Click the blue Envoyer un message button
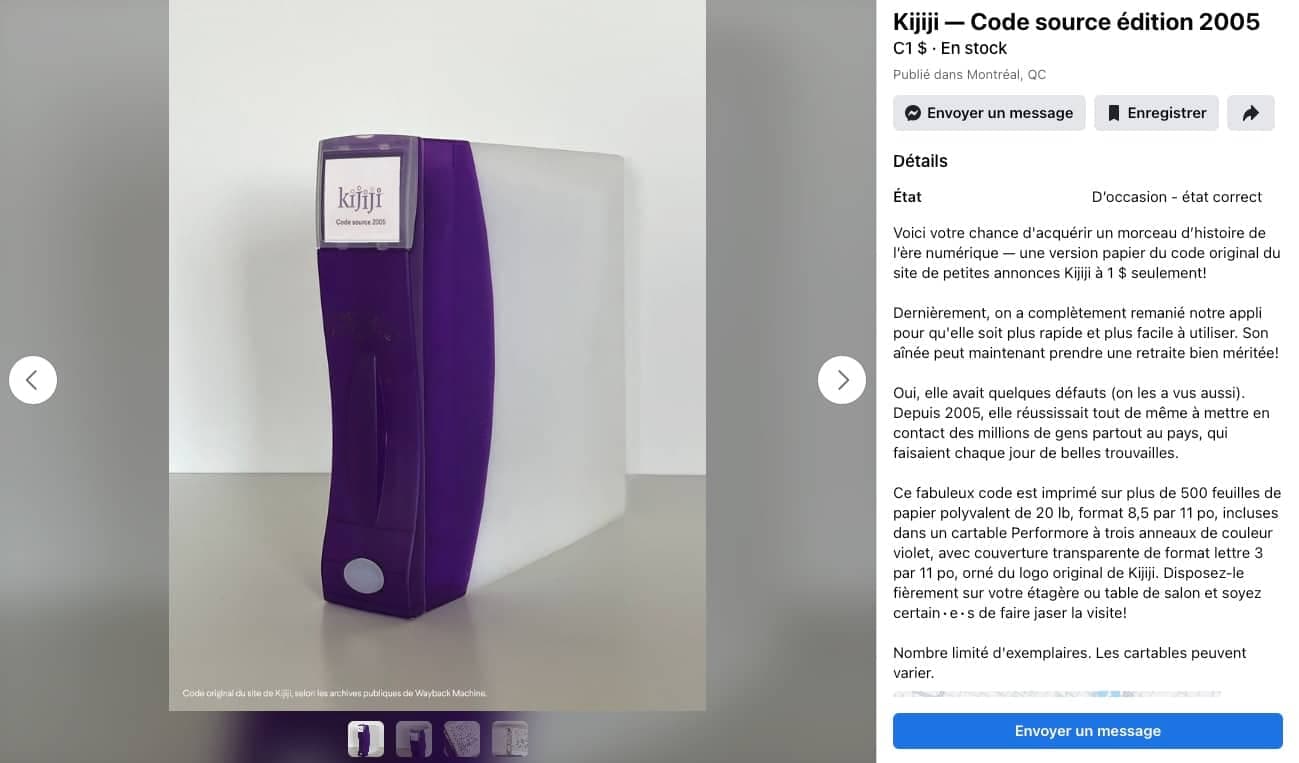This screenshot has height=763, width=1299. (x=1088, y=731)
